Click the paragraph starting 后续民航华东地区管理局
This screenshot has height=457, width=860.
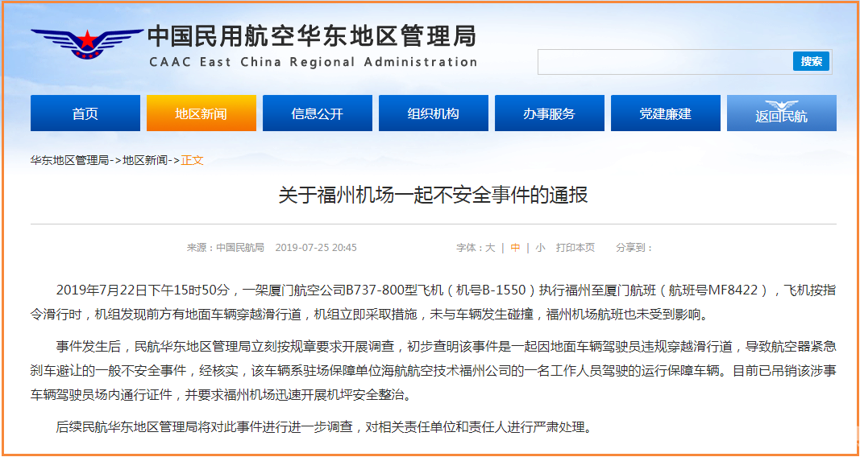[324, 426]
